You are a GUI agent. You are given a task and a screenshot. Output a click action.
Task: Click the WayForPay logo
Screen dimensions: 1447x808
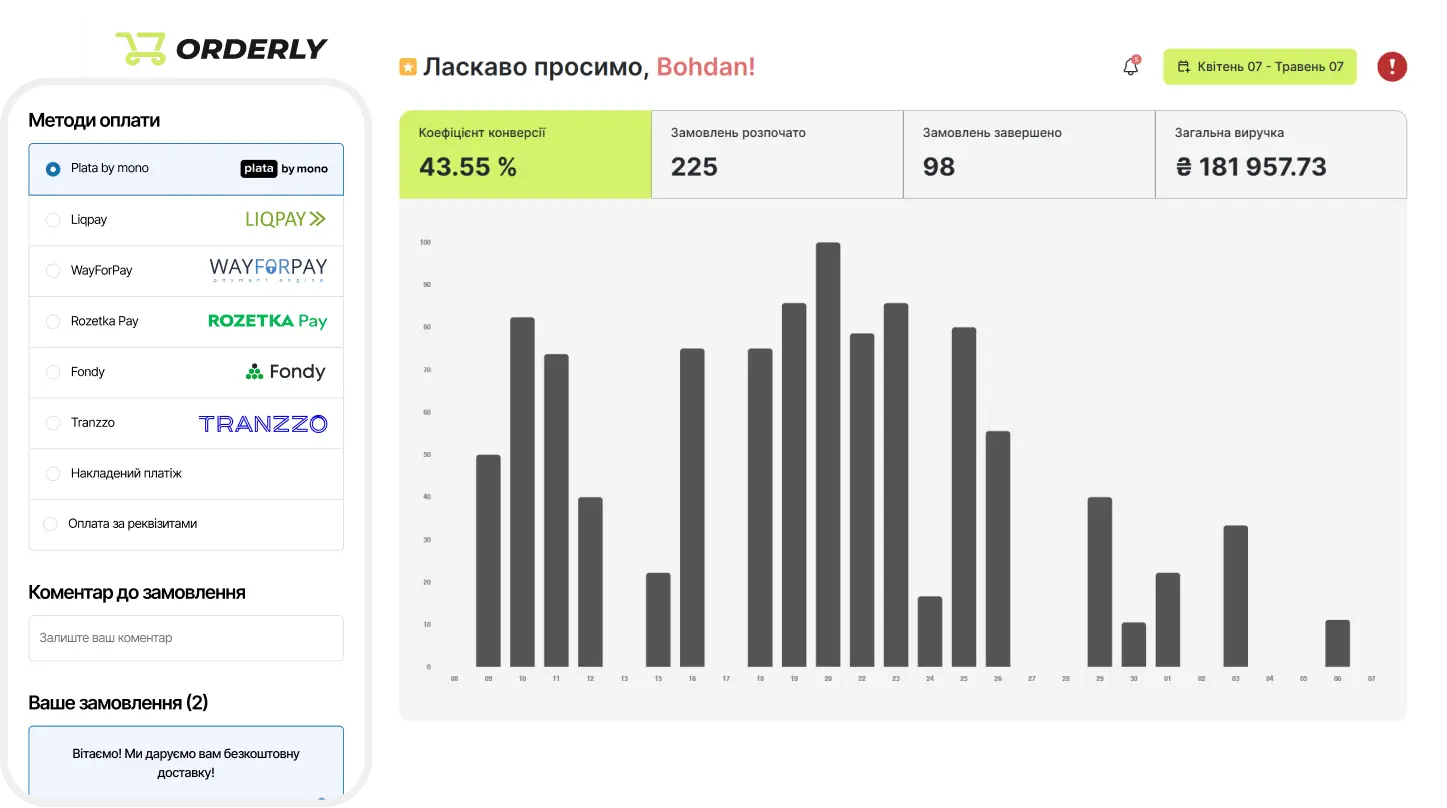(268, 270)
